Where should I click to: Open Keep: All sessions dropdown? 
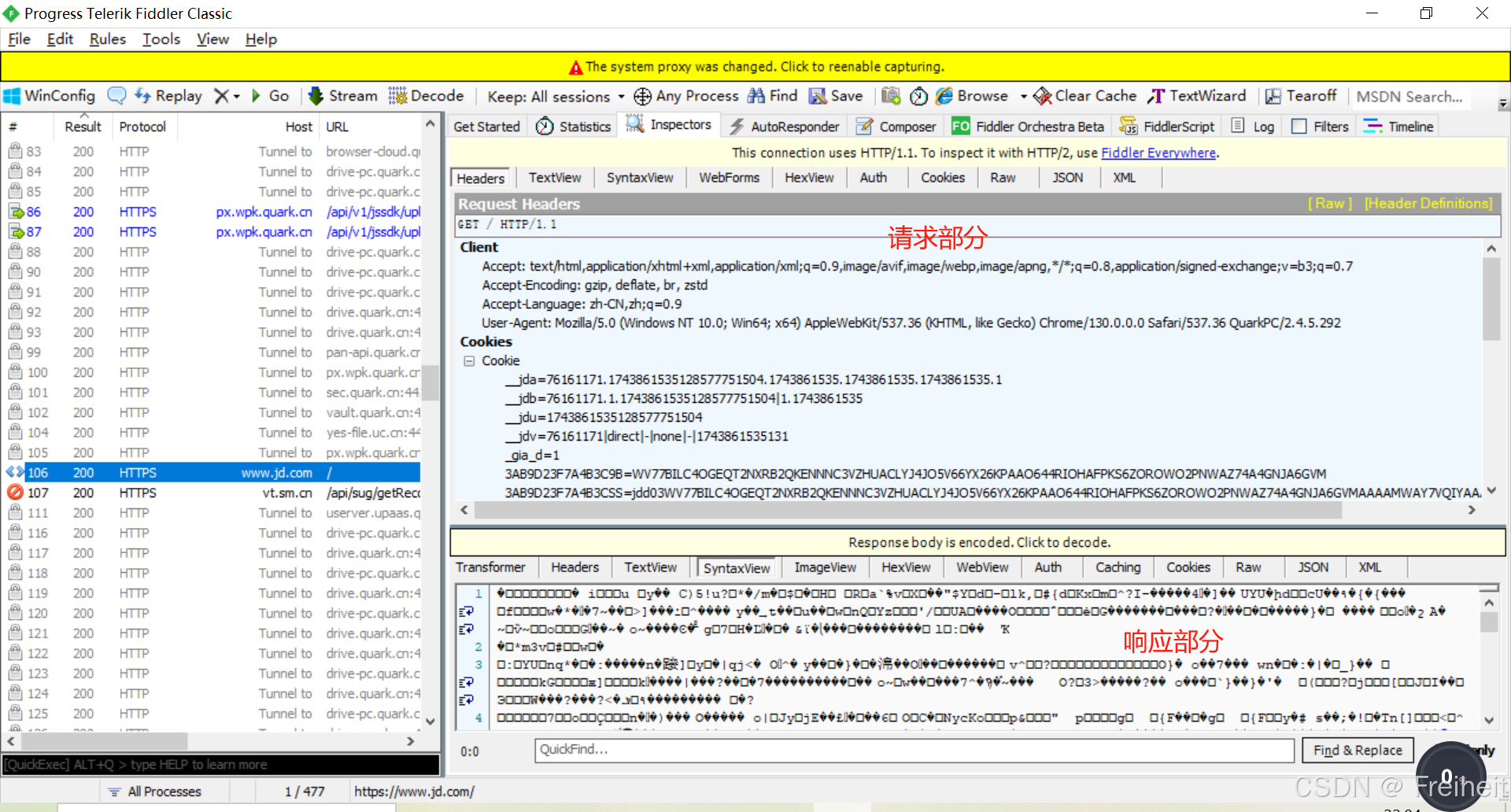pyautogui.click(x=556, y=97)
